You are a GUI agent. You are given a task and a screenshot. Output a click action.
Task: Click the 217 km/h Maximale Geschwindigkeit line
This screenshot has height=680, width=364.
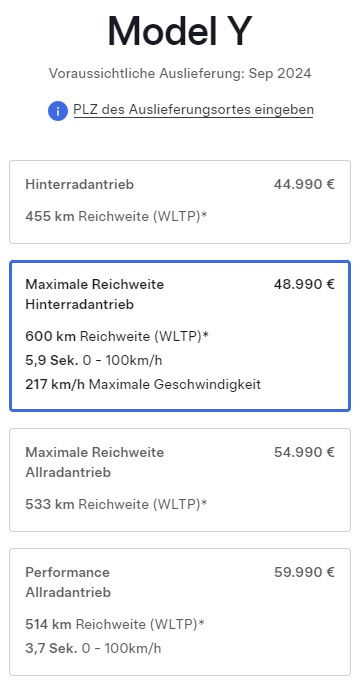pyautogui.click(x=143, y=385)
